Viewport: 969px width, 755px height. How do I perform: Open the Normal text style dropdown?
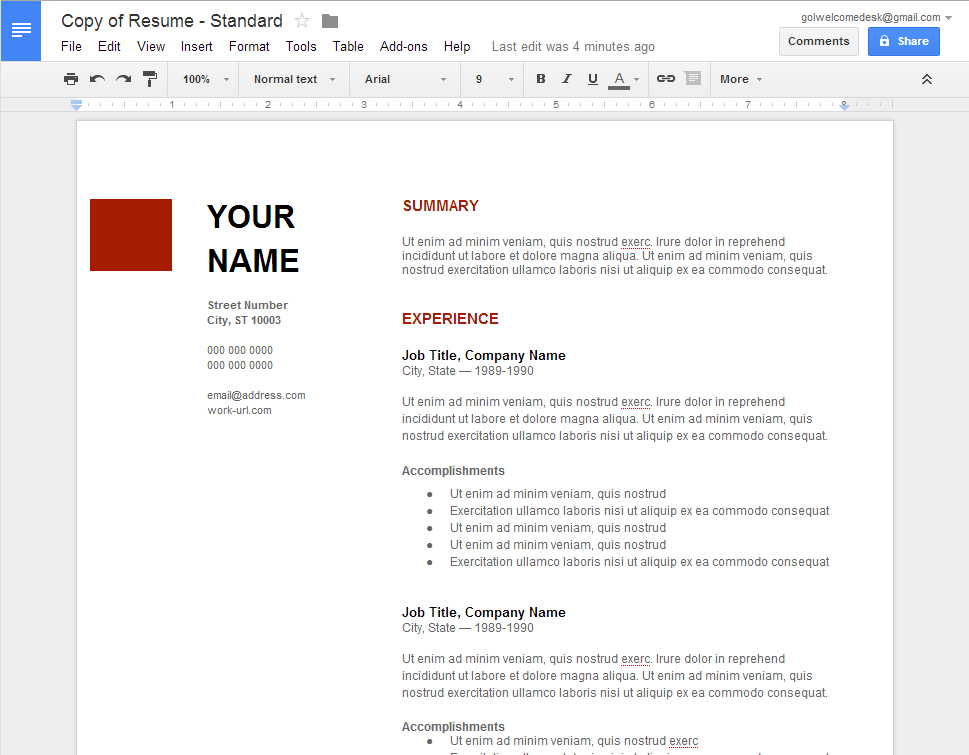(294, 79)
